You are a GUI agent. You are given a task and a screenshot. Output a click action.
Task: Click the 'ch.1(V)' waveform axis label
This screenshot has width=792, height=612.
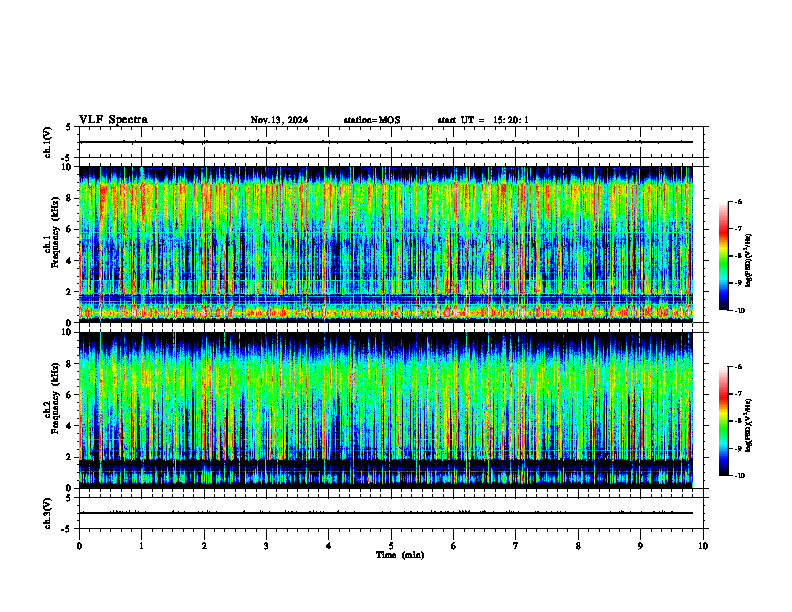coord(48,142)
